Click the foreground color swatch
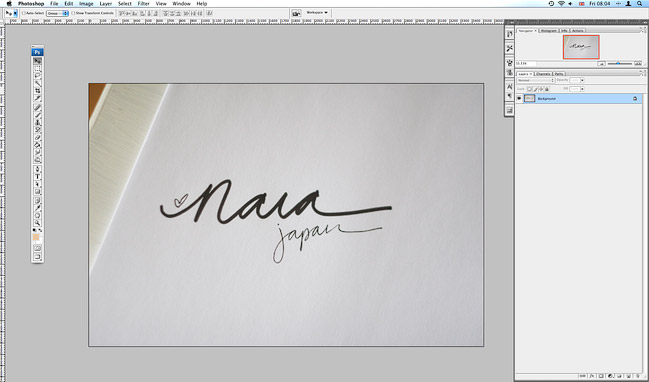The image size is (649, 382). click(x=36, y=237)
